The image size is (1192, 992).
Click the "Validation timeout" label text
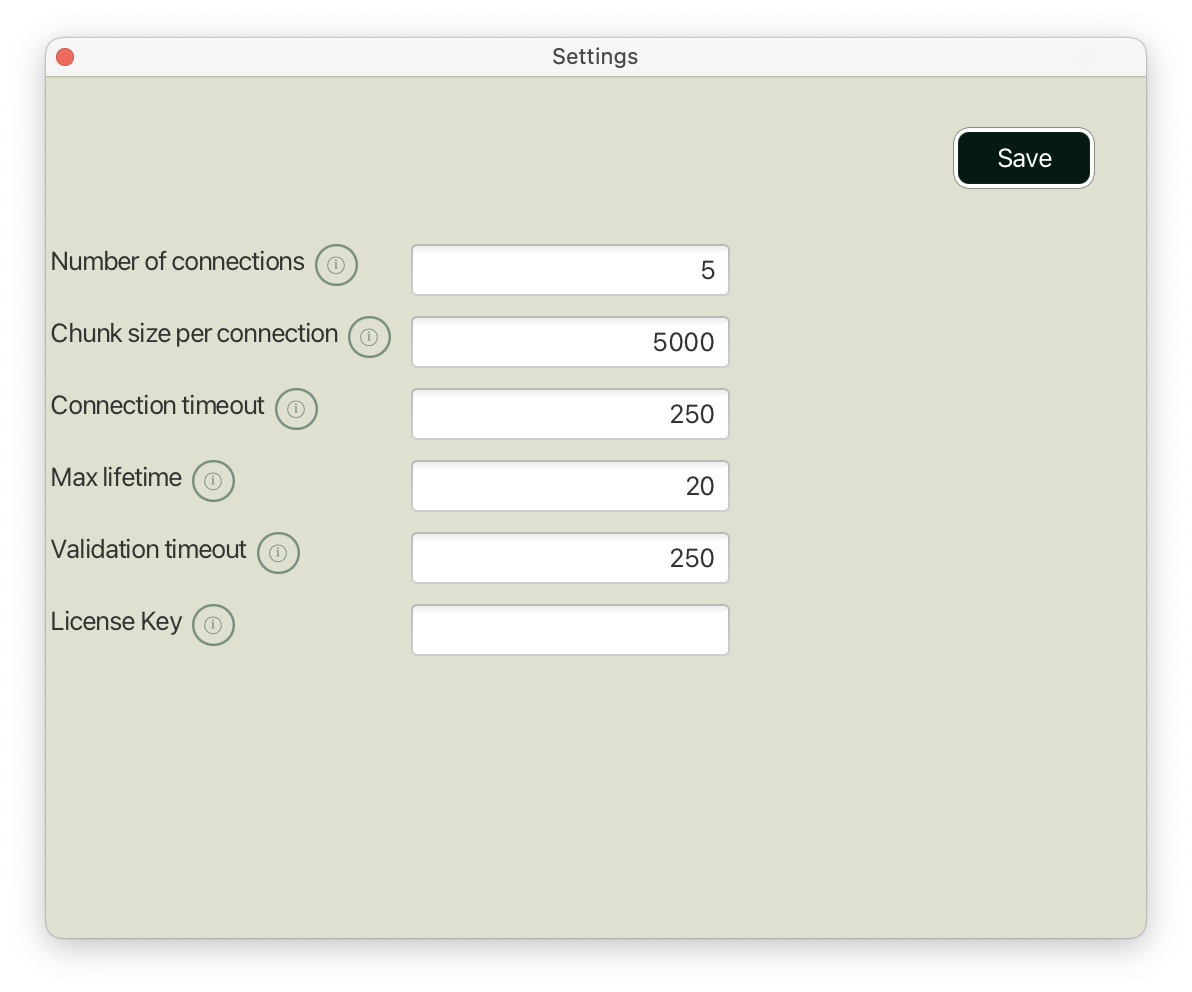pyautogui.click(x=148, y=550)
